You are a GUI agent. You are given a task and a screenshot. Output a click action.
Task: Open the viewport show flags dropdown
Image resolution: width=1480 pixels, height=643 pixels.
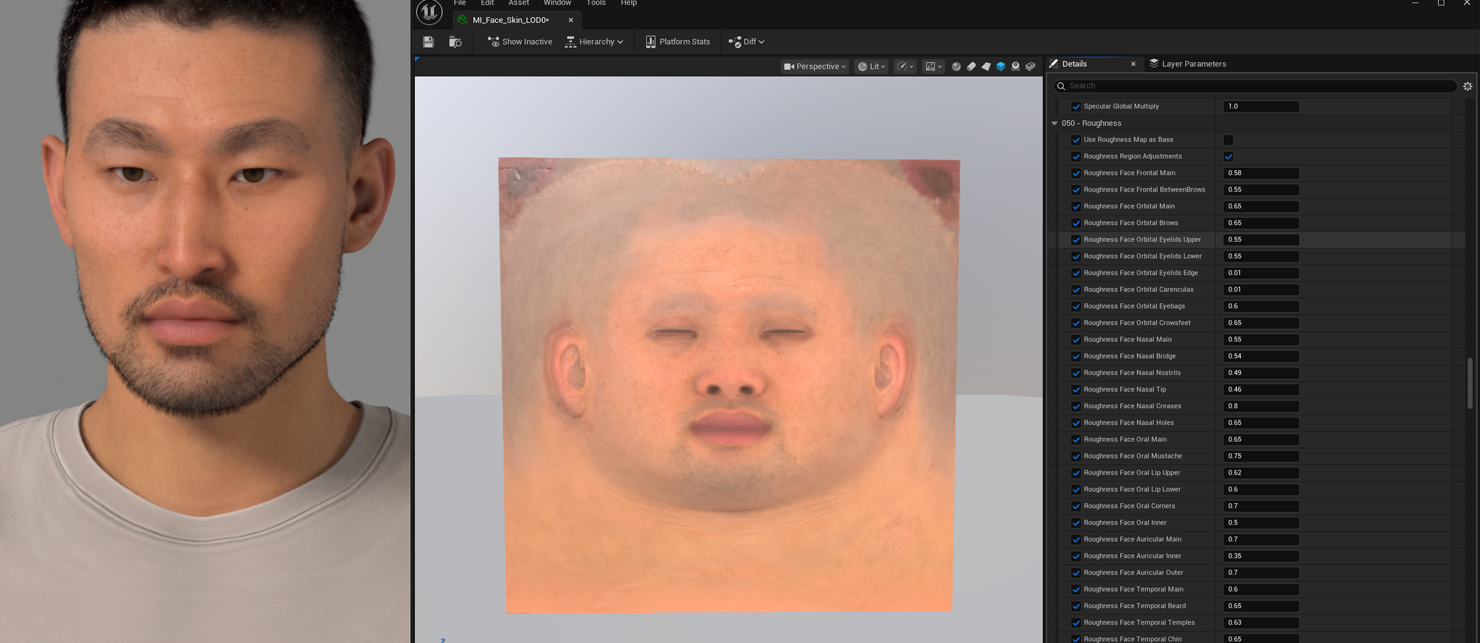[x=905, y=66]
